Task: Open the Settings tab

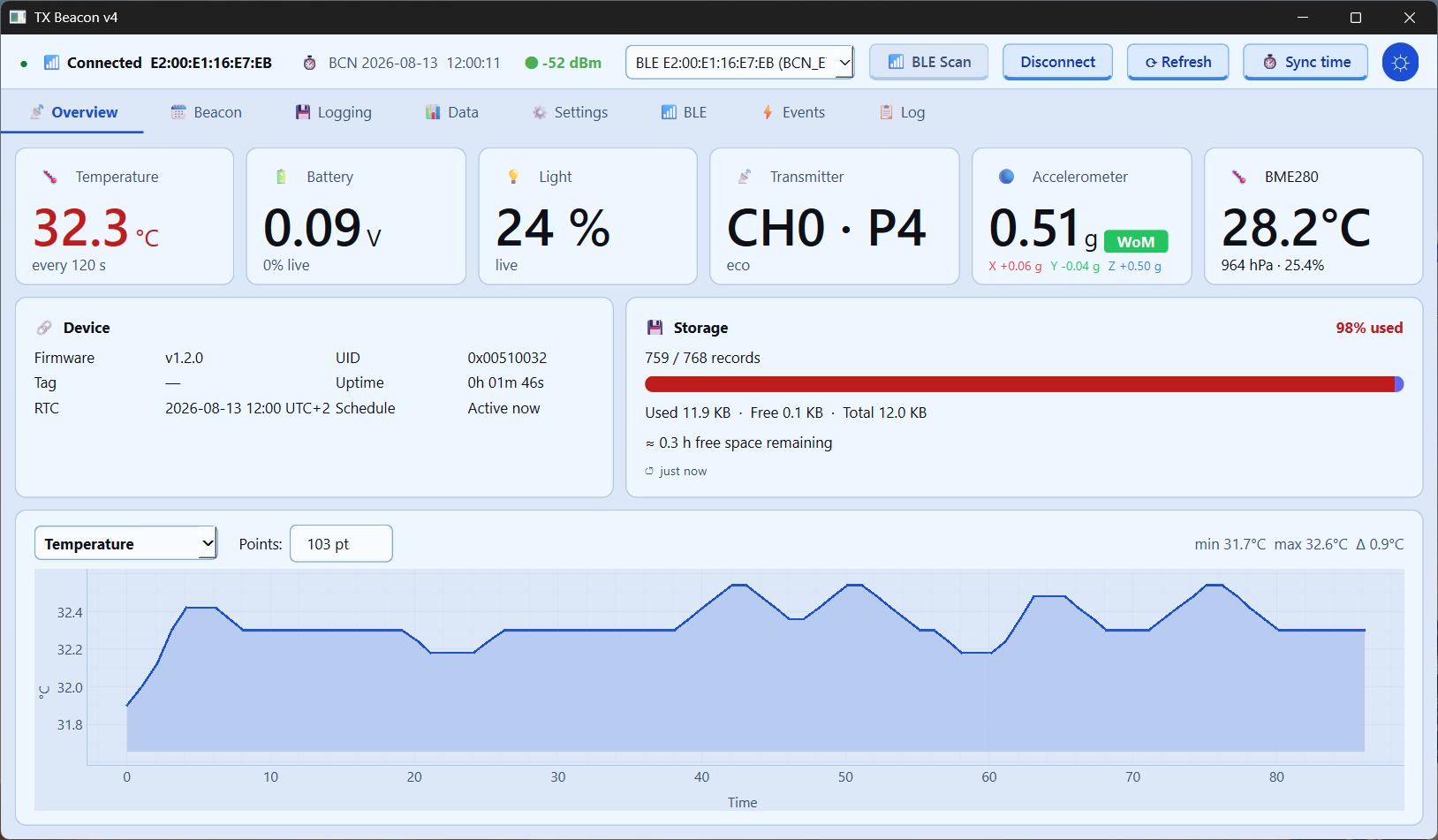Action: (569, 112)
